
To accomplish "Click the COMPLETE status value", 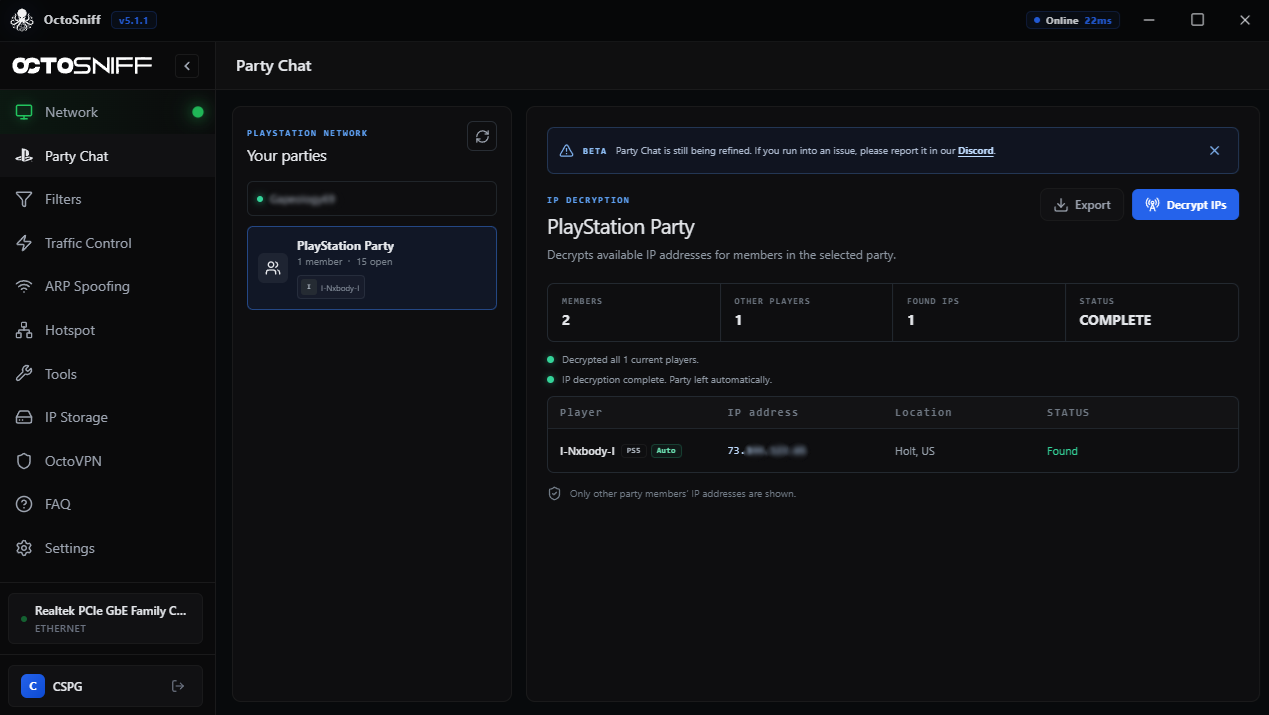I will coord(1115,320).
